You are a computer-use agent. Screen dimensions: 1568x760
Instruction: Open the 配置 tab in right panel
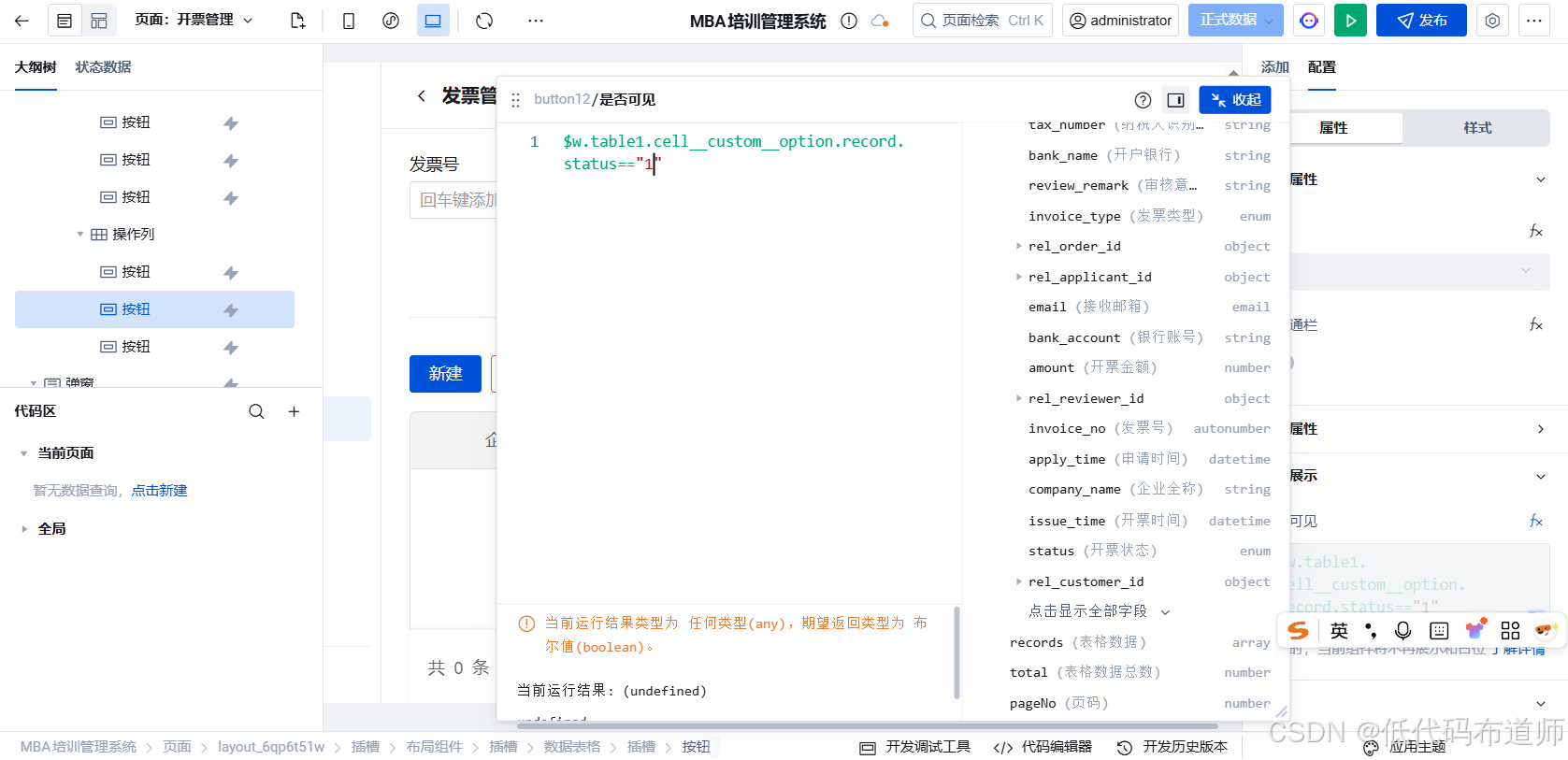click(x=1322, y=67)
